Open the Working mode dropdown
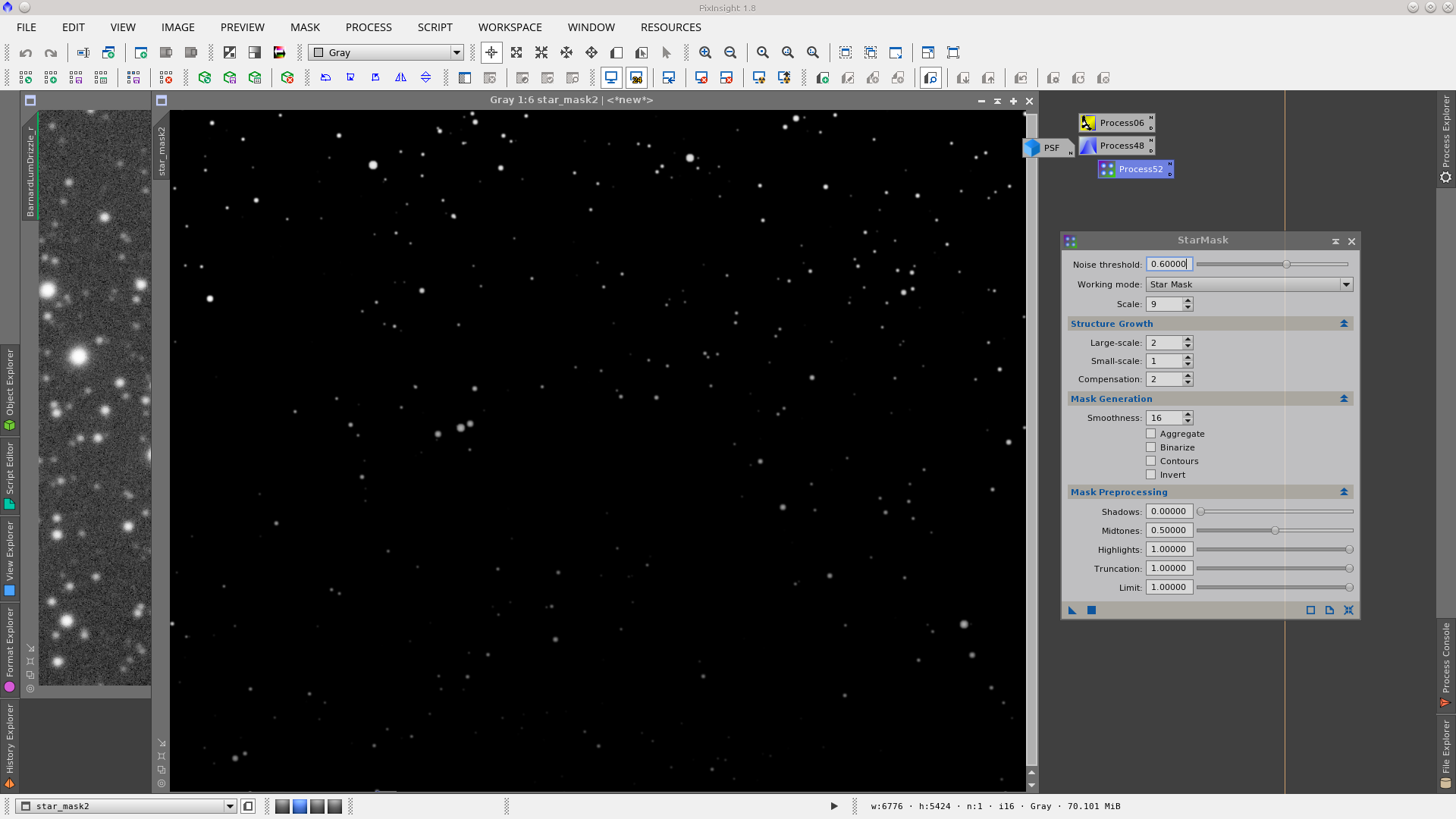Image resolution: width=1456 pixels, height=819 pixels. (x=1249, y=284)
